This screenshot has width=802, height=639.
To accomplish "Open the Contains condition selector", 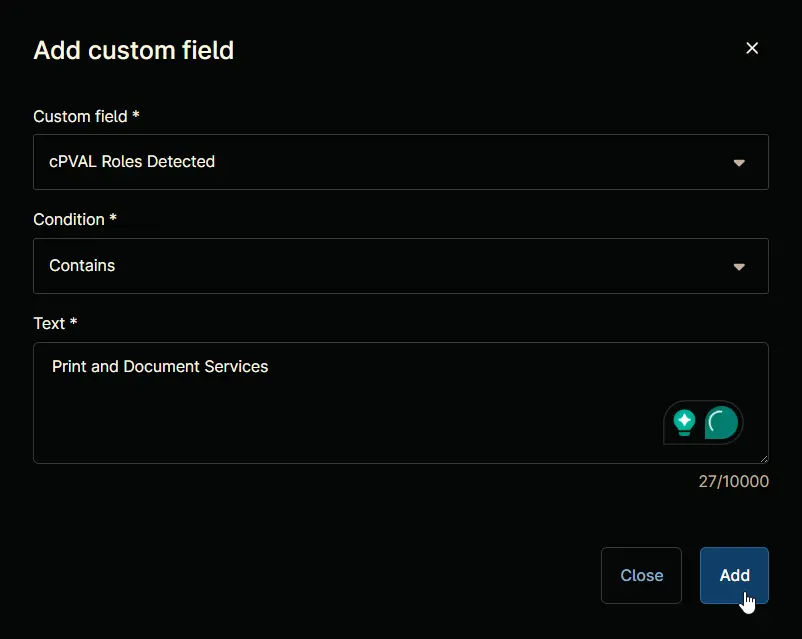I will coord(400,266).
